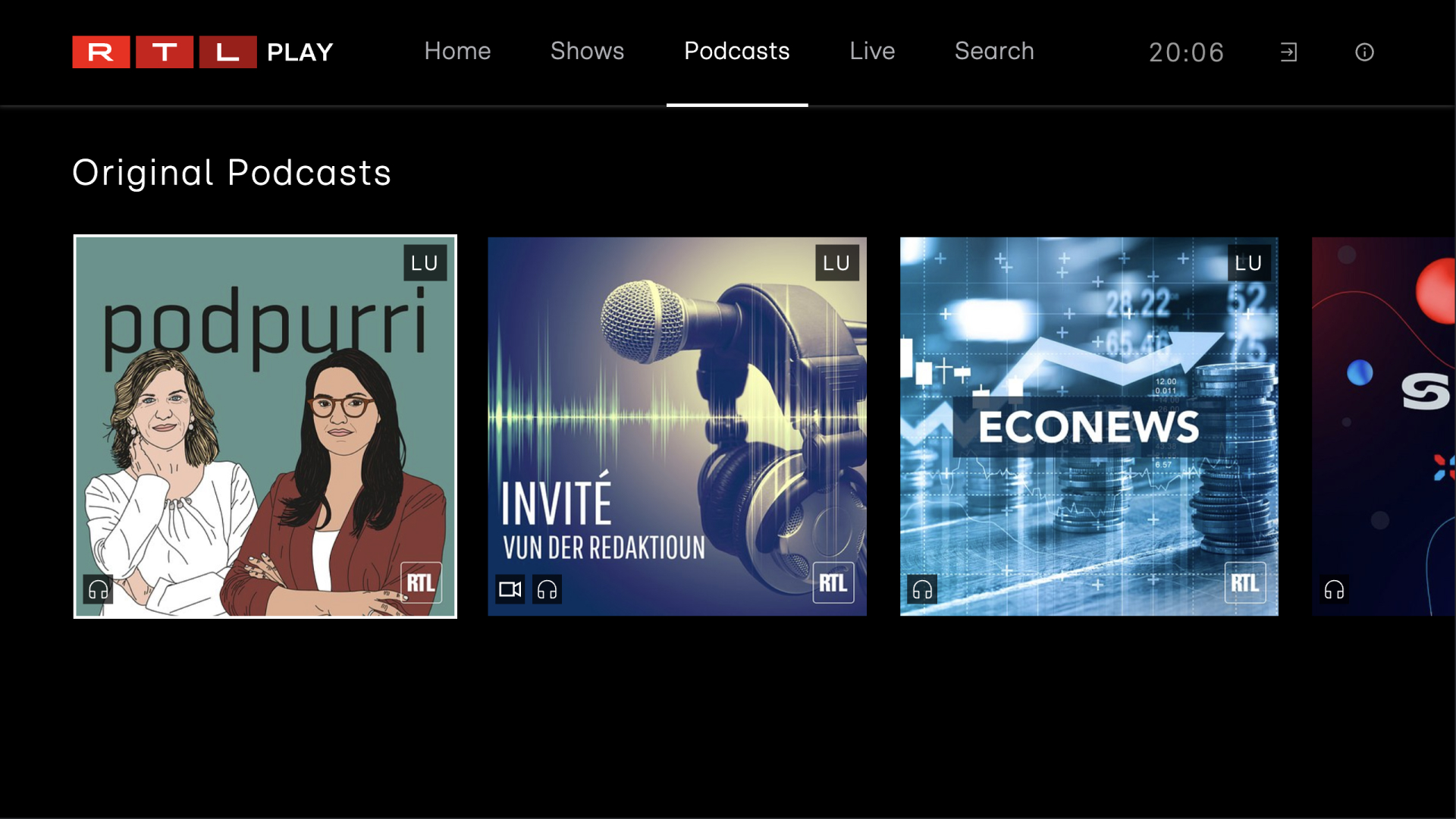The image size is (1456, 819).
Task: Click LU badge on Invité podcast
Action: [x=836, y=263]
